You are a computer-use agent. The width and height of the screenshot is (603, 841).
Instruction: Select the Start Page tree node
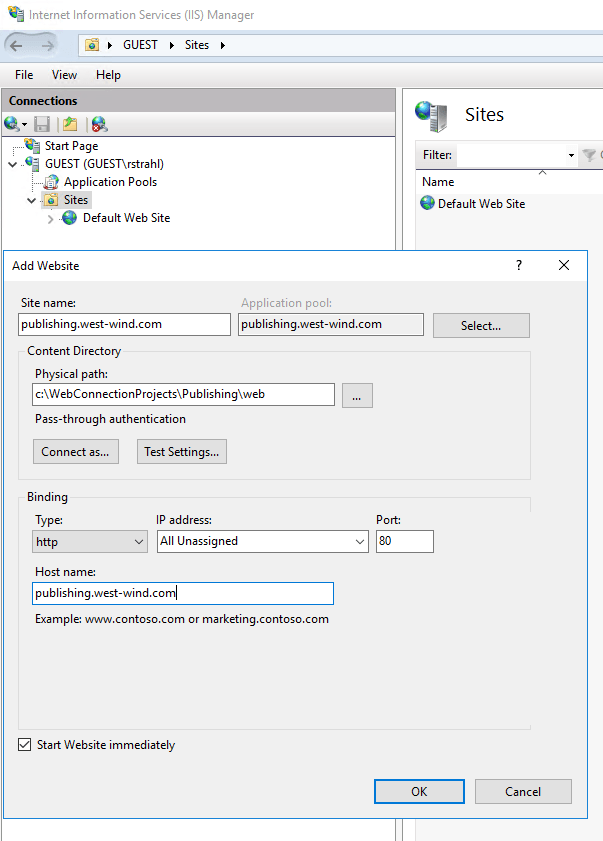point(70,146)
